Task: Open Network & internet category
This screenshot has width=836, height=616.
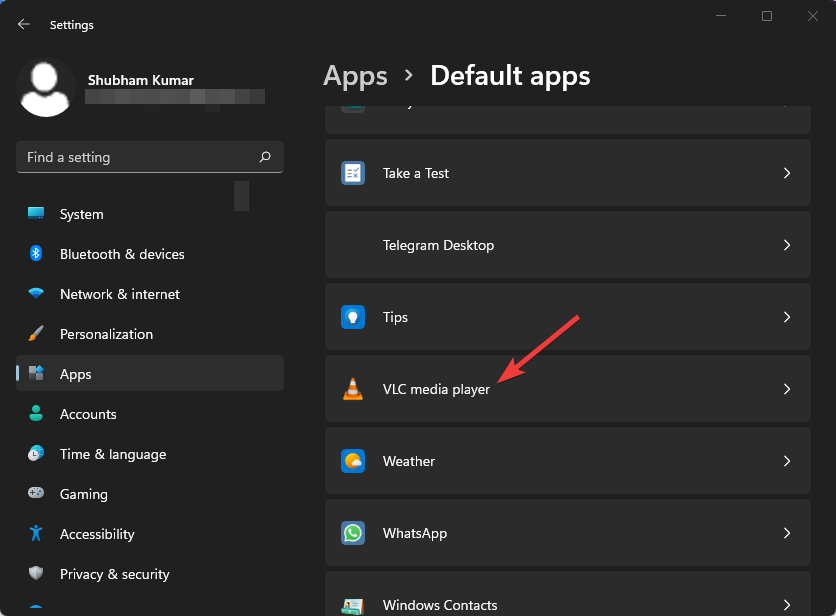Action: click(x=150, y=294)
